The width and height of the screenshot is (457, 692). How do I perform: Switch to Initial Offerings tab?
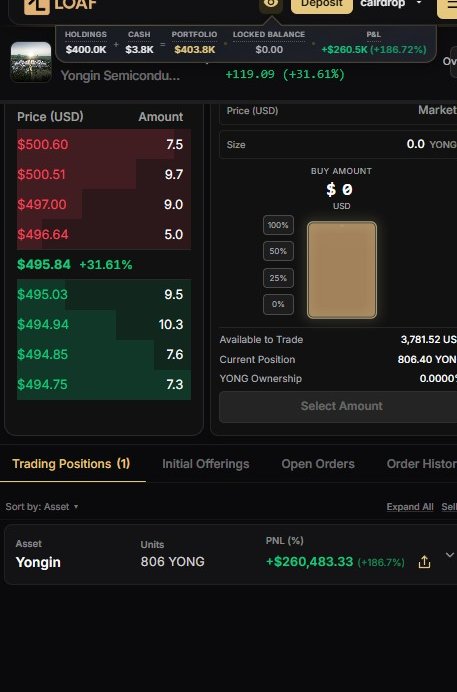pos(206,464)
